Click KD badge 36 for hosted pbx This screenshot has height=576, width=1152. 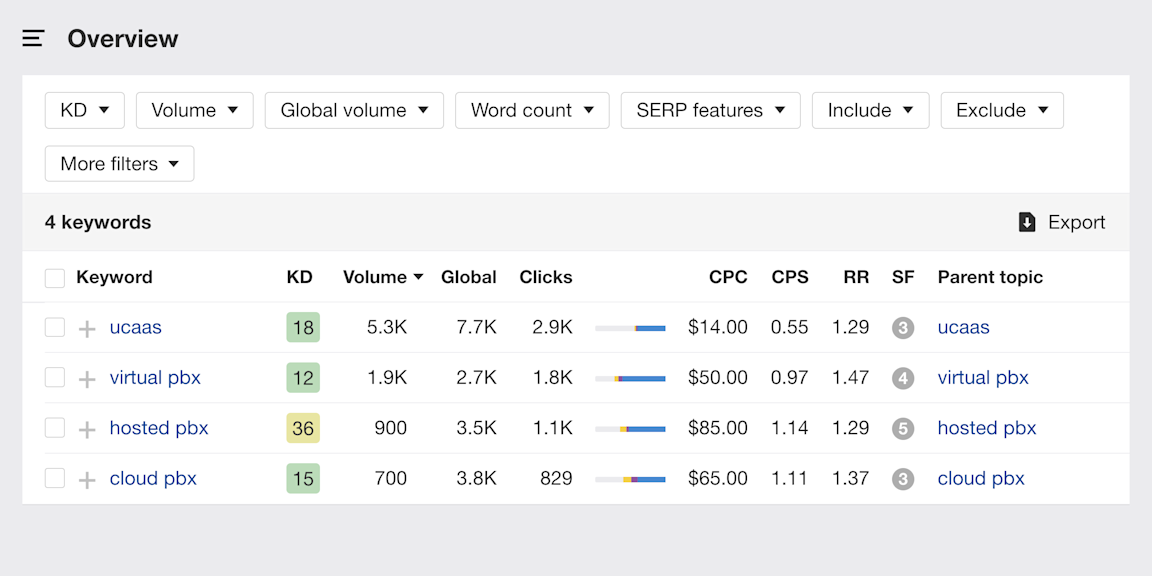point(303,428)
